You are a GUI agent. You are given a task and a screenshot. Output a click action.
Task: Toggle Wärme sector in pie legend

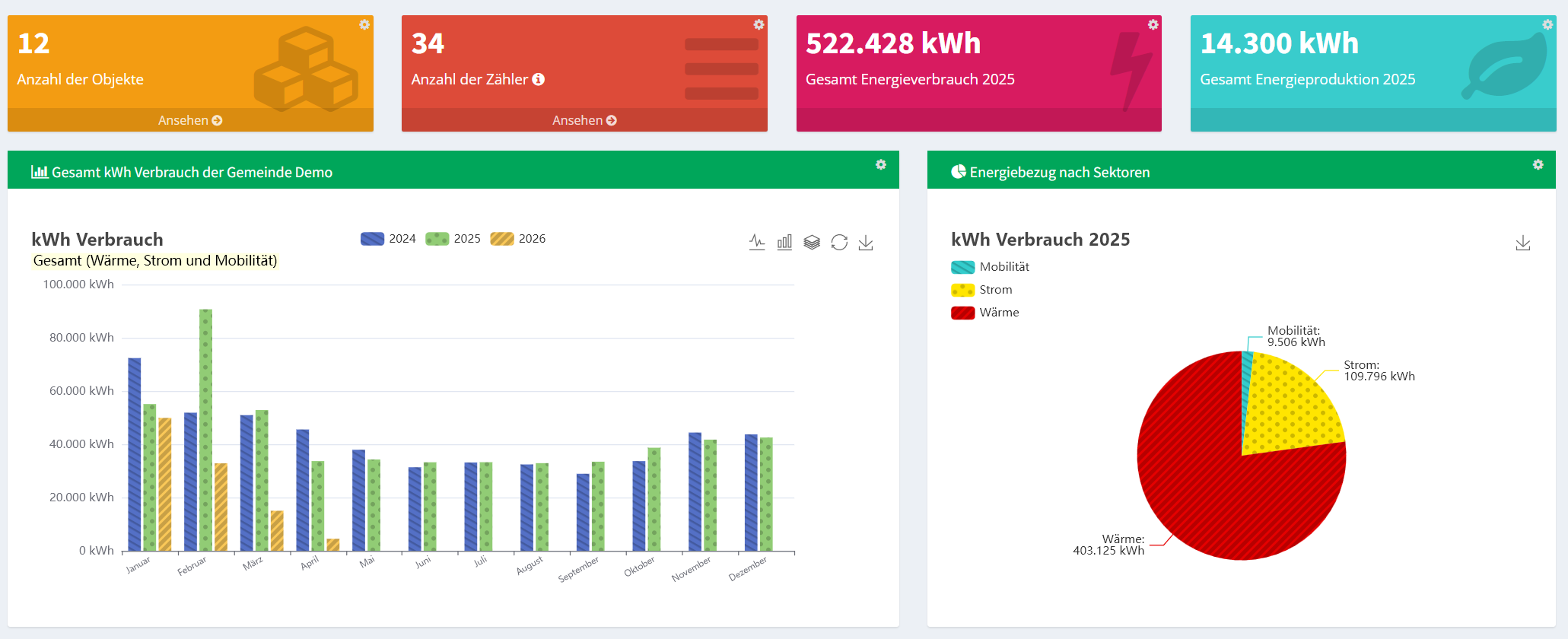(984, 313)
